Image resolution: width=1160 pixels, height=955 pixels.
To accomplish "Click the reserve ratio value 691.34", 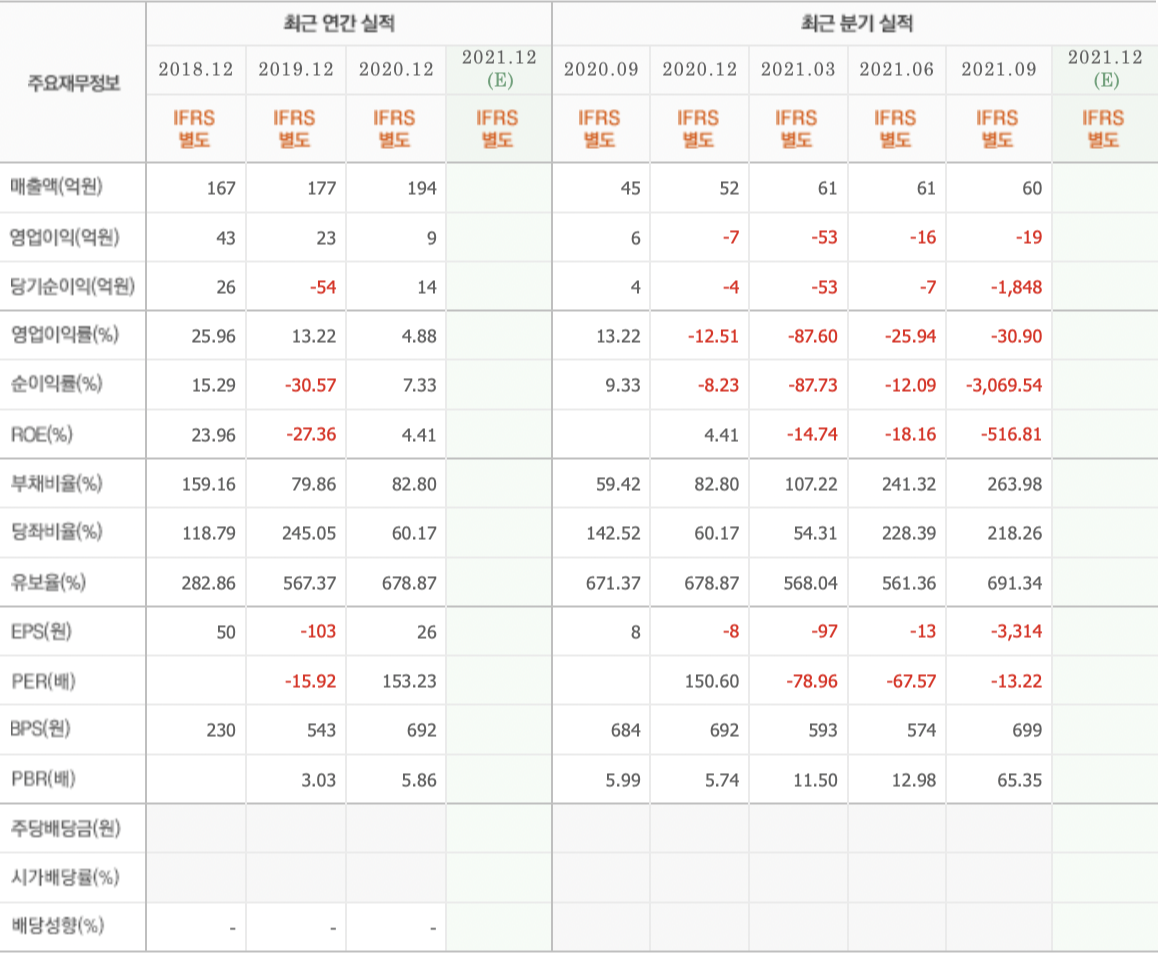I will coord(1015,584).
